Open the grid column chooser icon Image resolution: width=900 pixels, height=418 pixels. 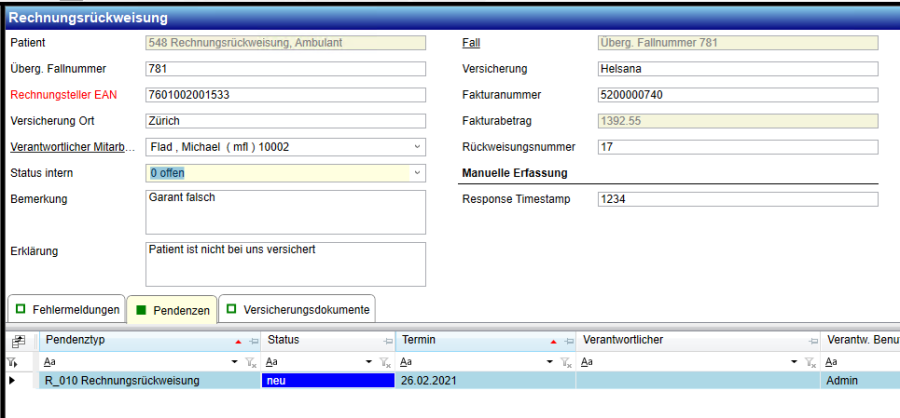pyautogui.click(x=19, y=342)
